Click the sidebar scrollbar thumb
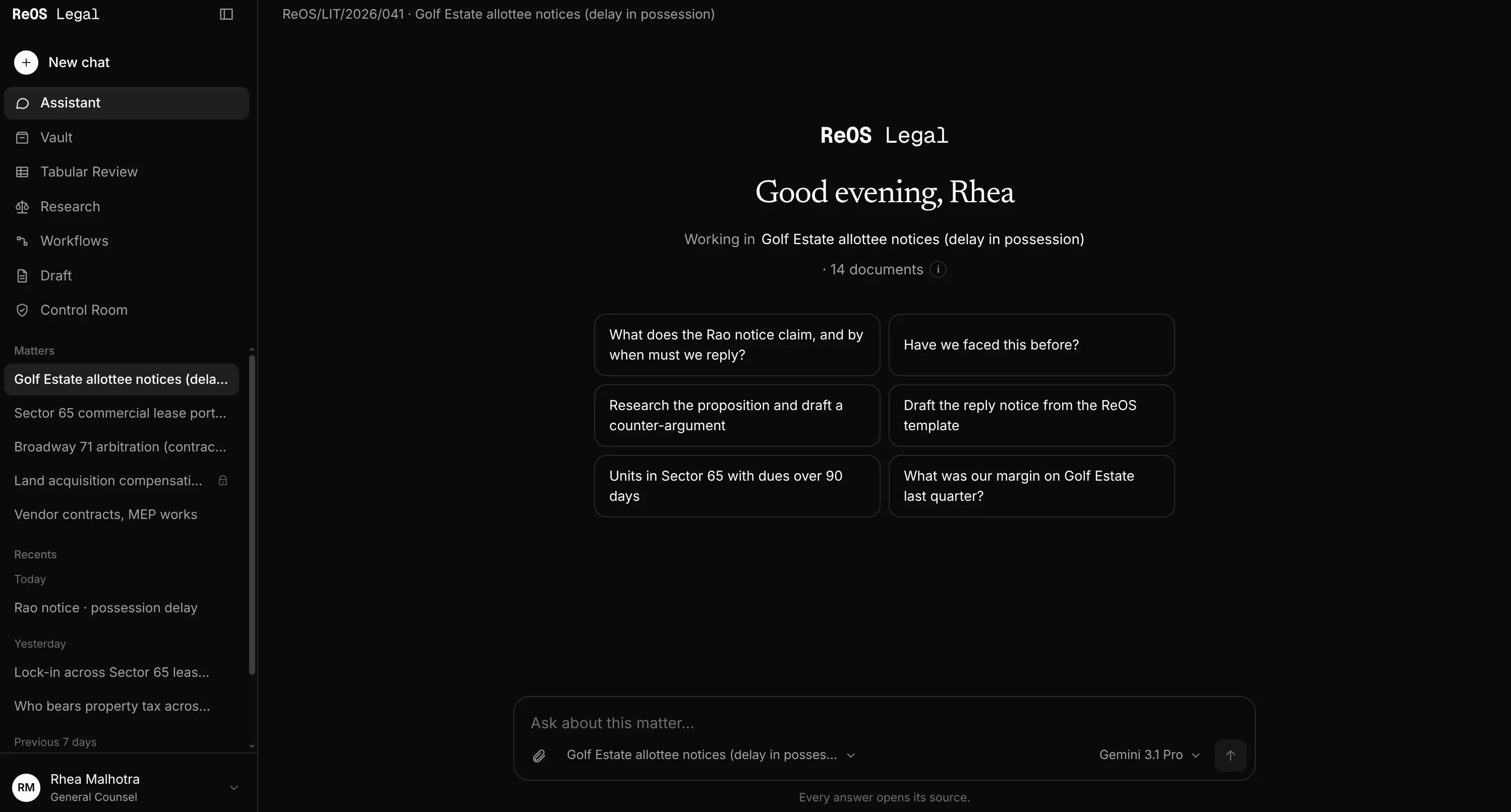The image size is (1511, 812). point(252,515)
